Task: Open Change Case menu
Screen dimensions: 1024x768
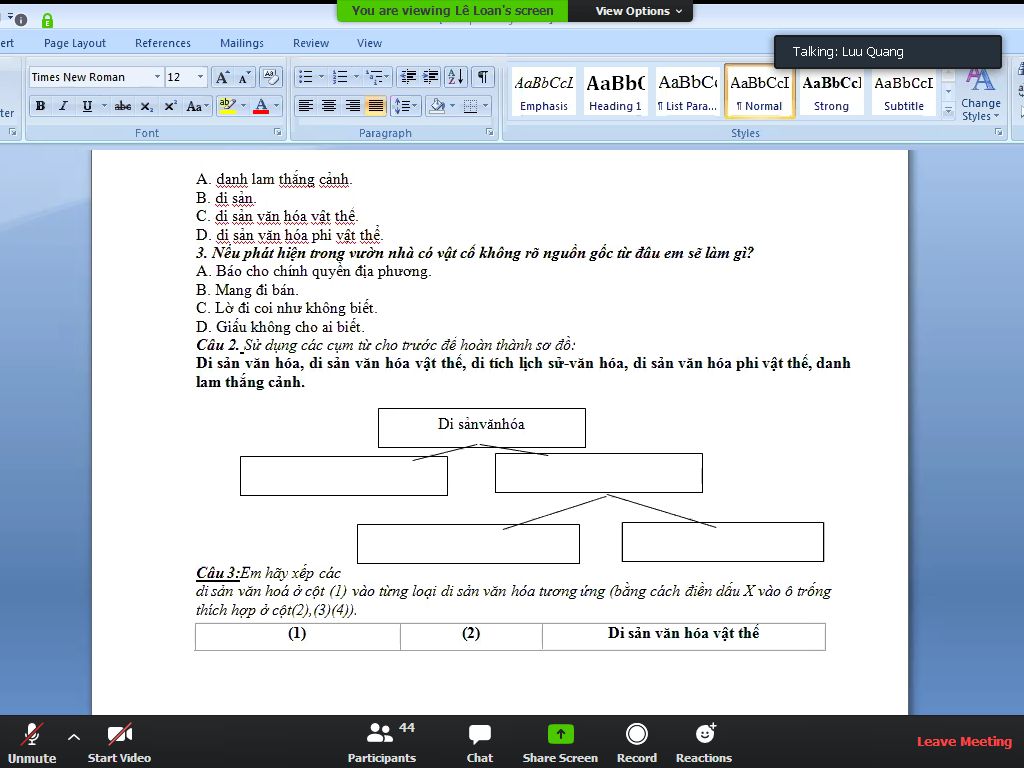Action: click(197, 106)
